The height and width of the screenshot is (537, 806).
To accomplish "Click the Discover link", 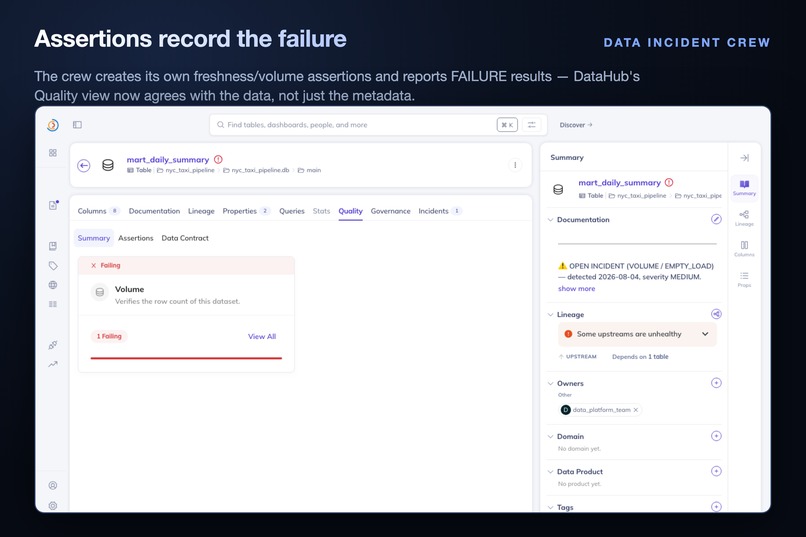I will pos(576,125).
